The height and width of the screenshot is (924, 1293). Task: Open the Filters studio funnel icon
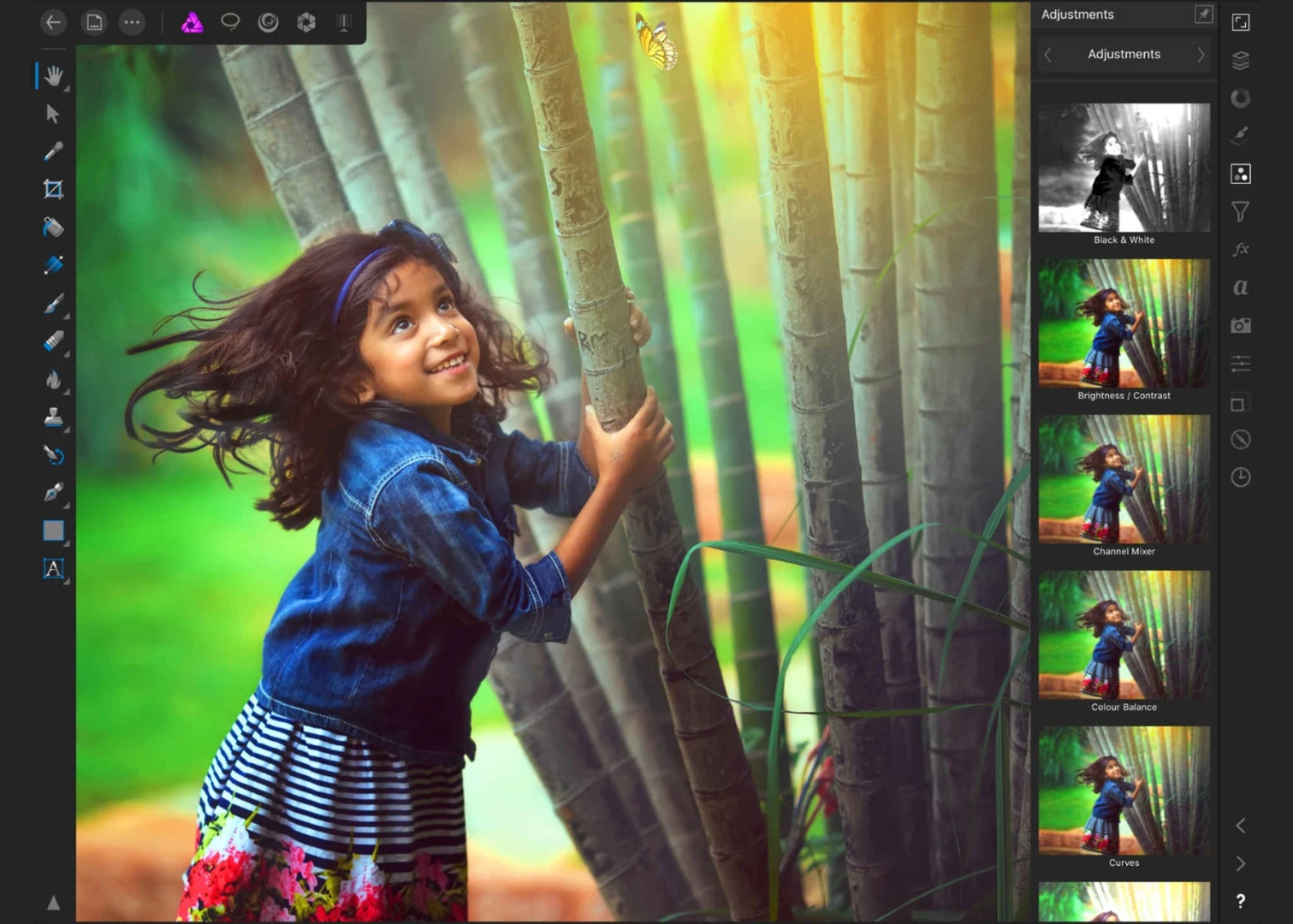tap(1241, 211)
